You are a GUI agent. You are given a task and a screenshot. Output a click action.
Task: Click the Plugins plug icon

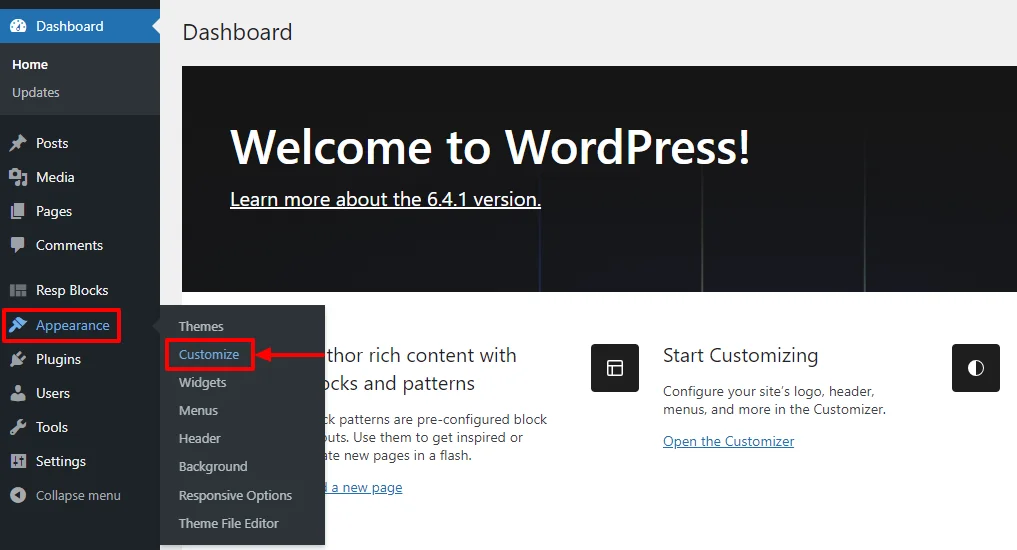pos(18,359)
